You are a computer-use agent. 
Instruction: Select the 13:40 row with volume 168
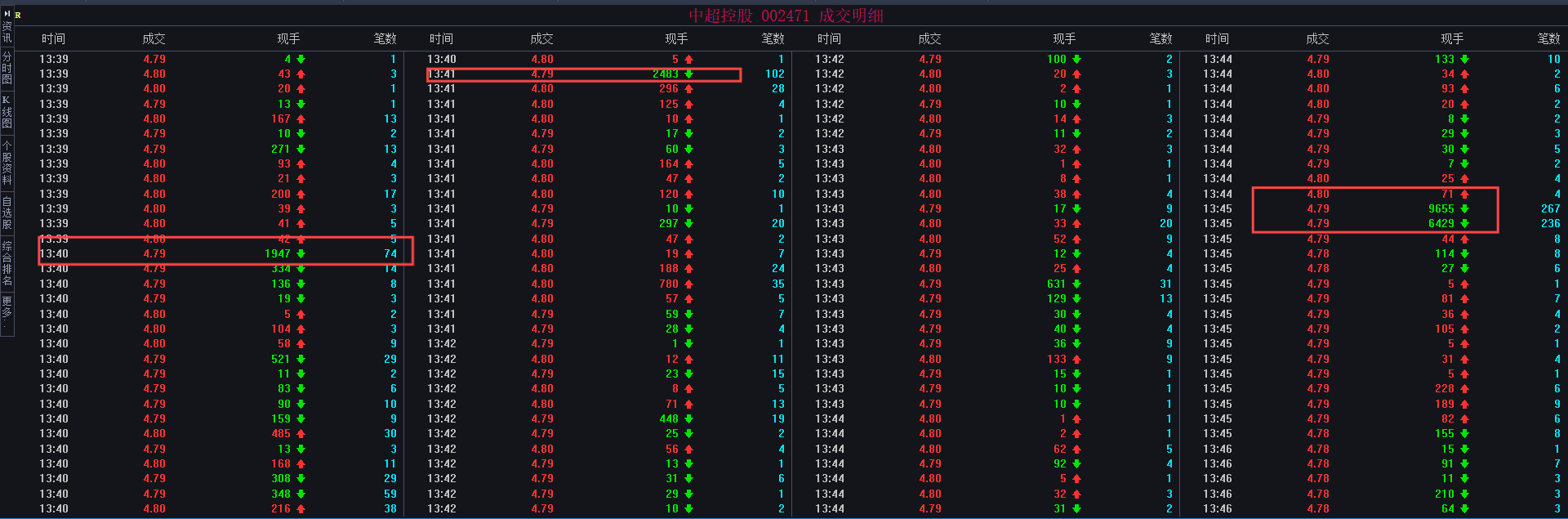point(218,463)
